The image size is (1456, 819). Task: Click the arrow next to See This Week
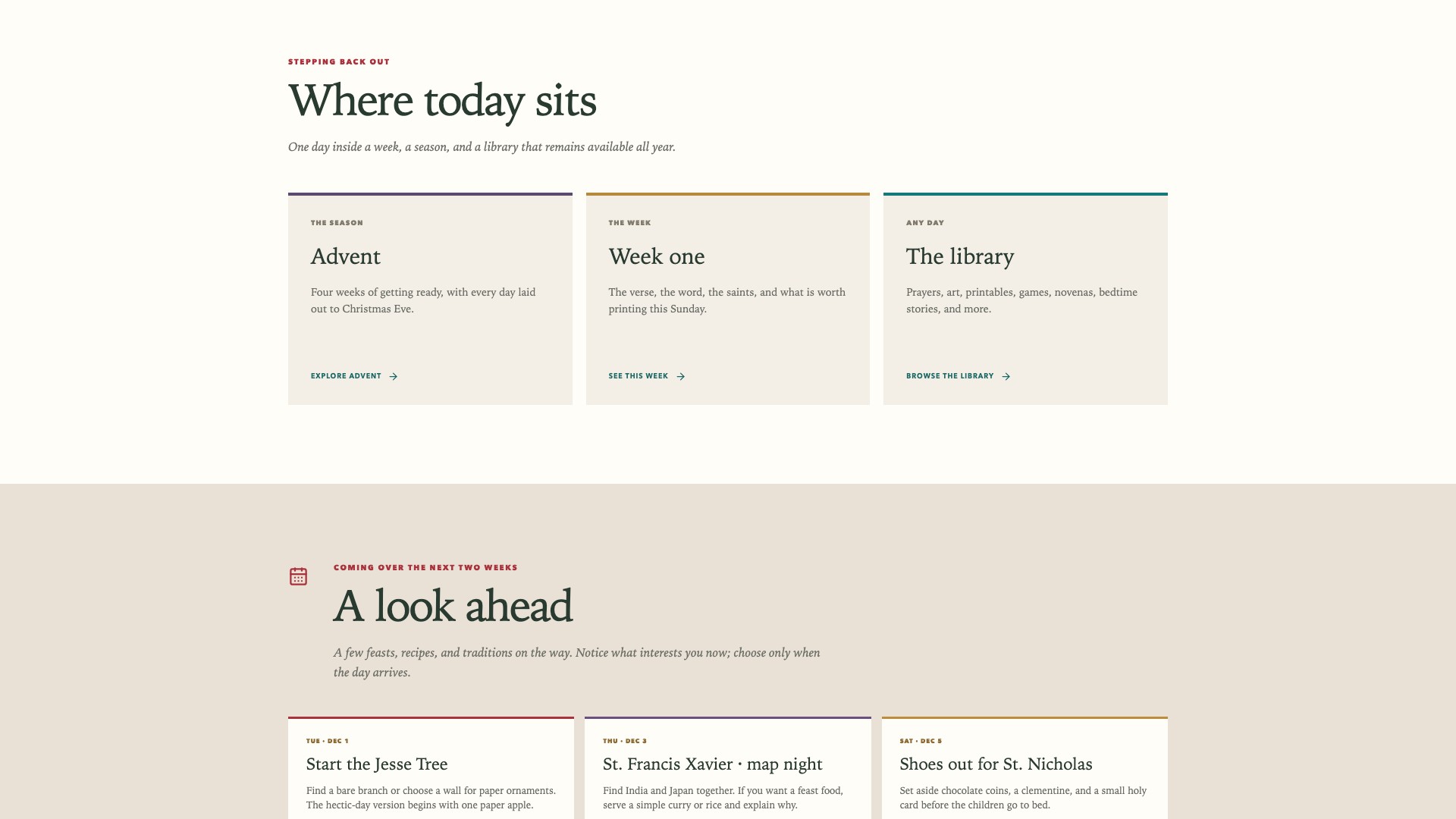click(680, 376)
